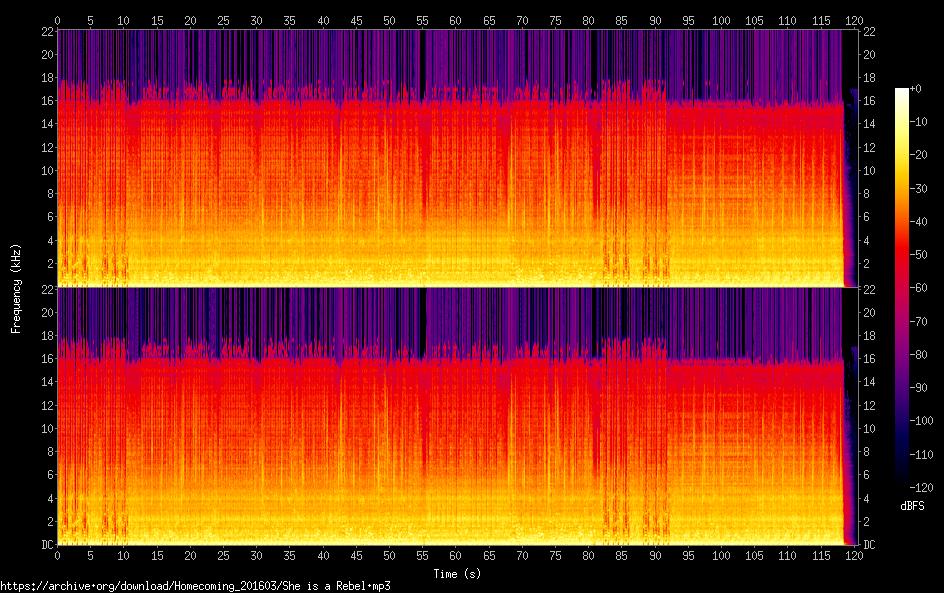Click the archive.org mp3 URL text

pos(195,586)
